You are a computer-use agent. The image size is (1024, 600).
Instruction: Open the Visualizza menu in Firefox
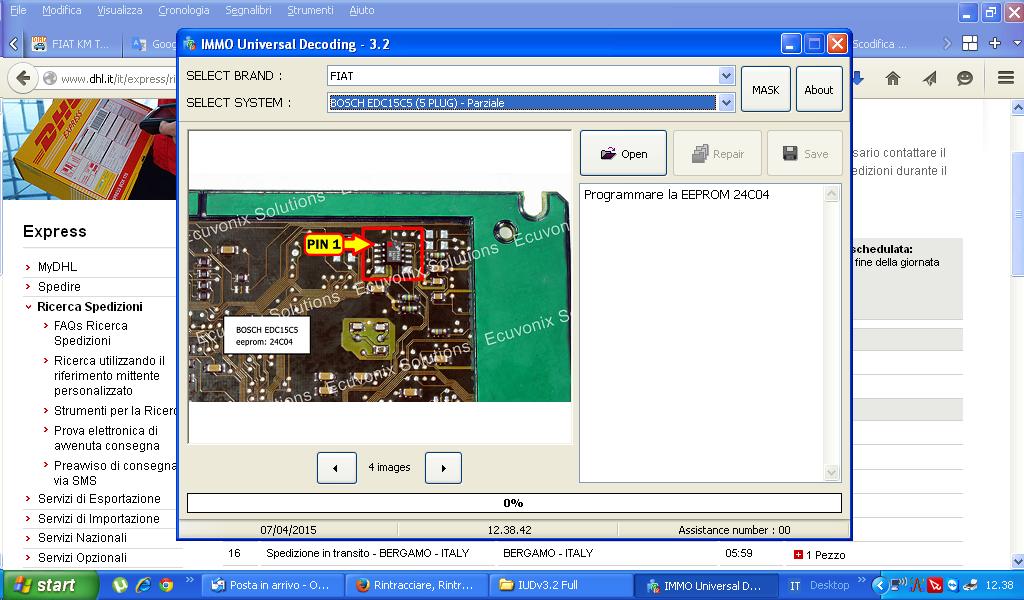[120, 10]
